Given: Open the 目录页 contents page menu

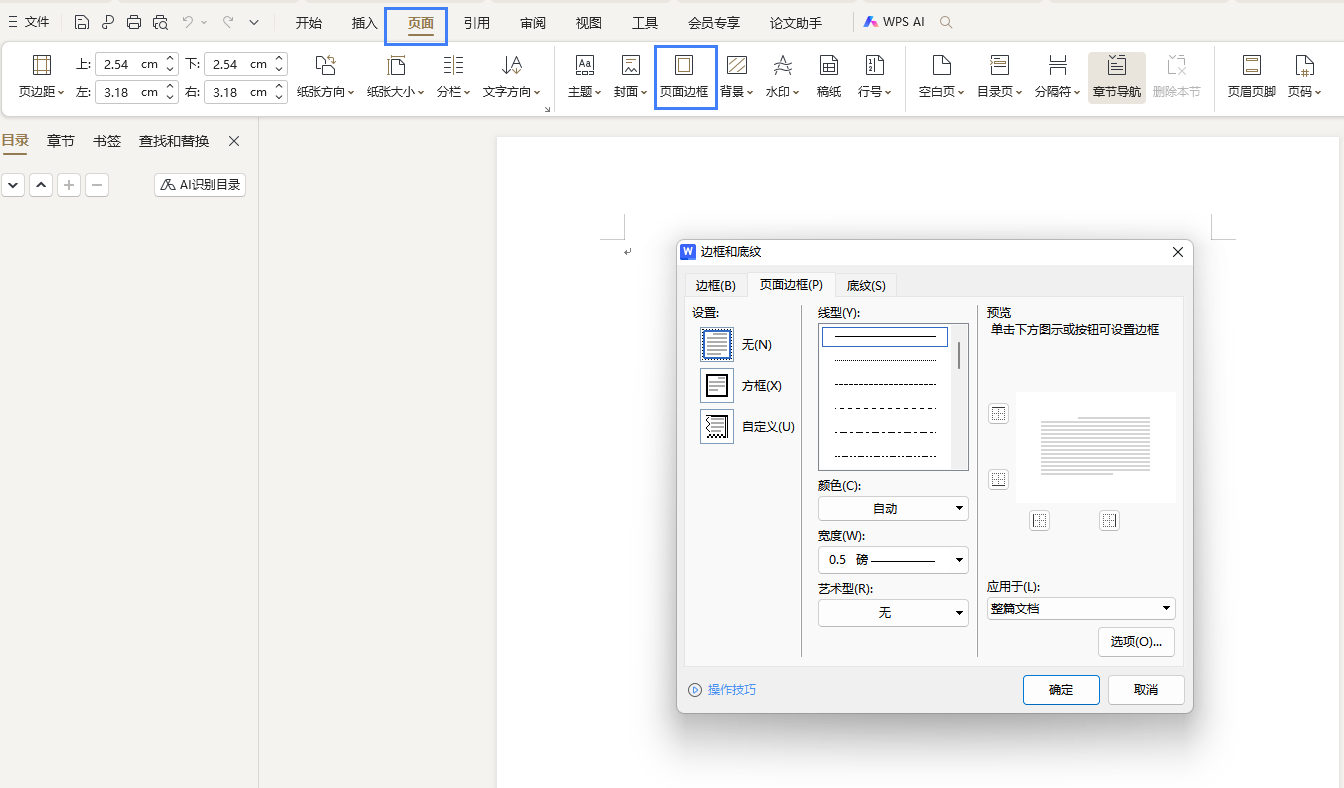Looking at the screenshot, I should [1000, 77].
